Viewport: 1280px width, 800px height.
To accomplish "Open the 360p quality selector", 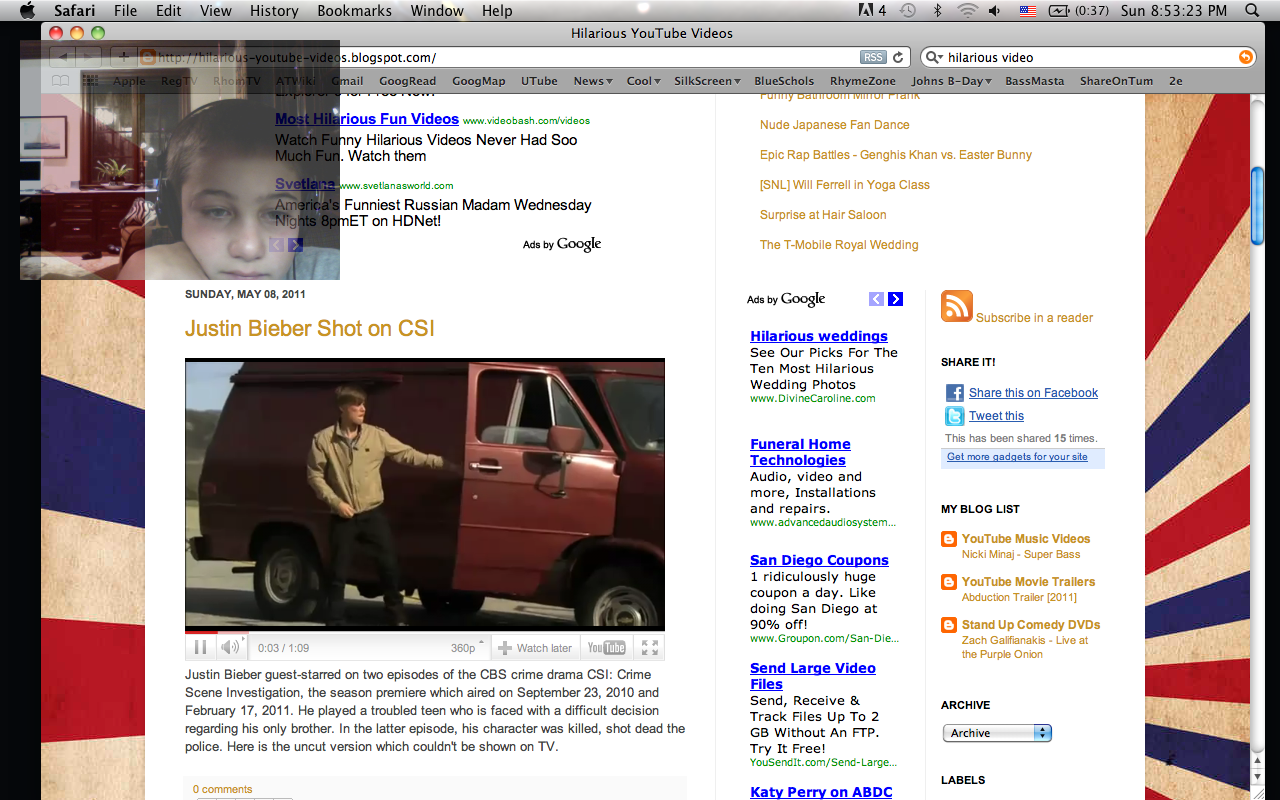I will tap(467, 647).
